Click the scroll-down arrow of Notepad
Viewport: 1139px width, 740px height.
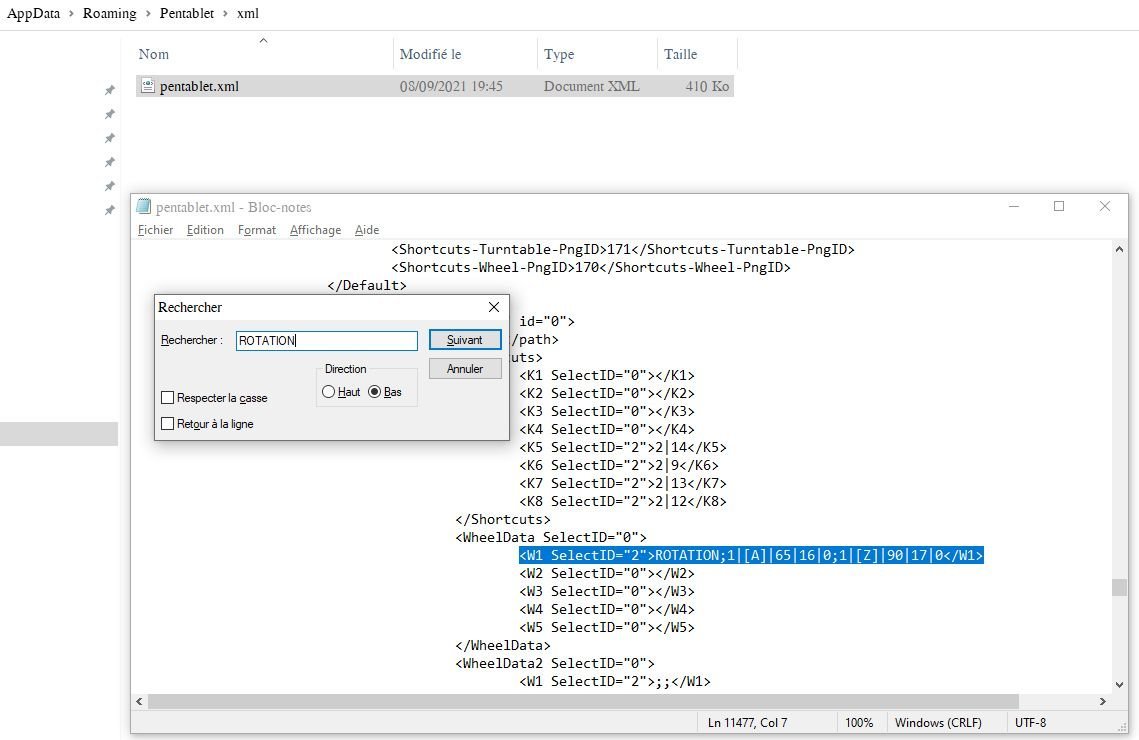[1119, 685]
